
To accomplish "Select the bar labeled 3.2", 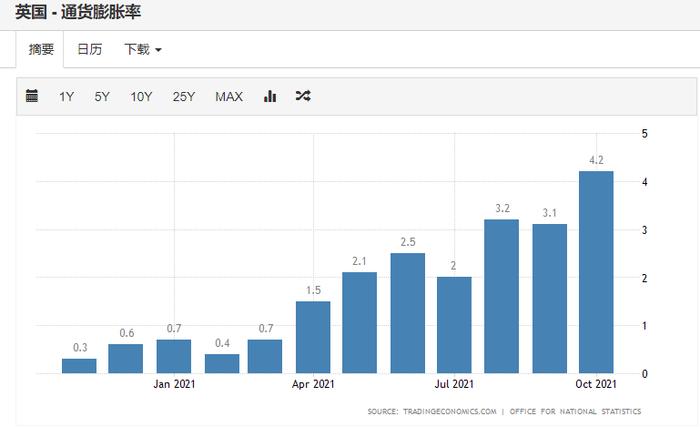I will (x=501, y=296).
